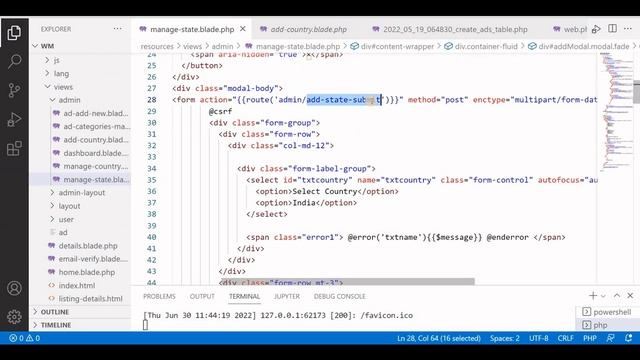Open notifications bell in status bar
The height and width of the screenshot is (360, 640).
point(629,338)
